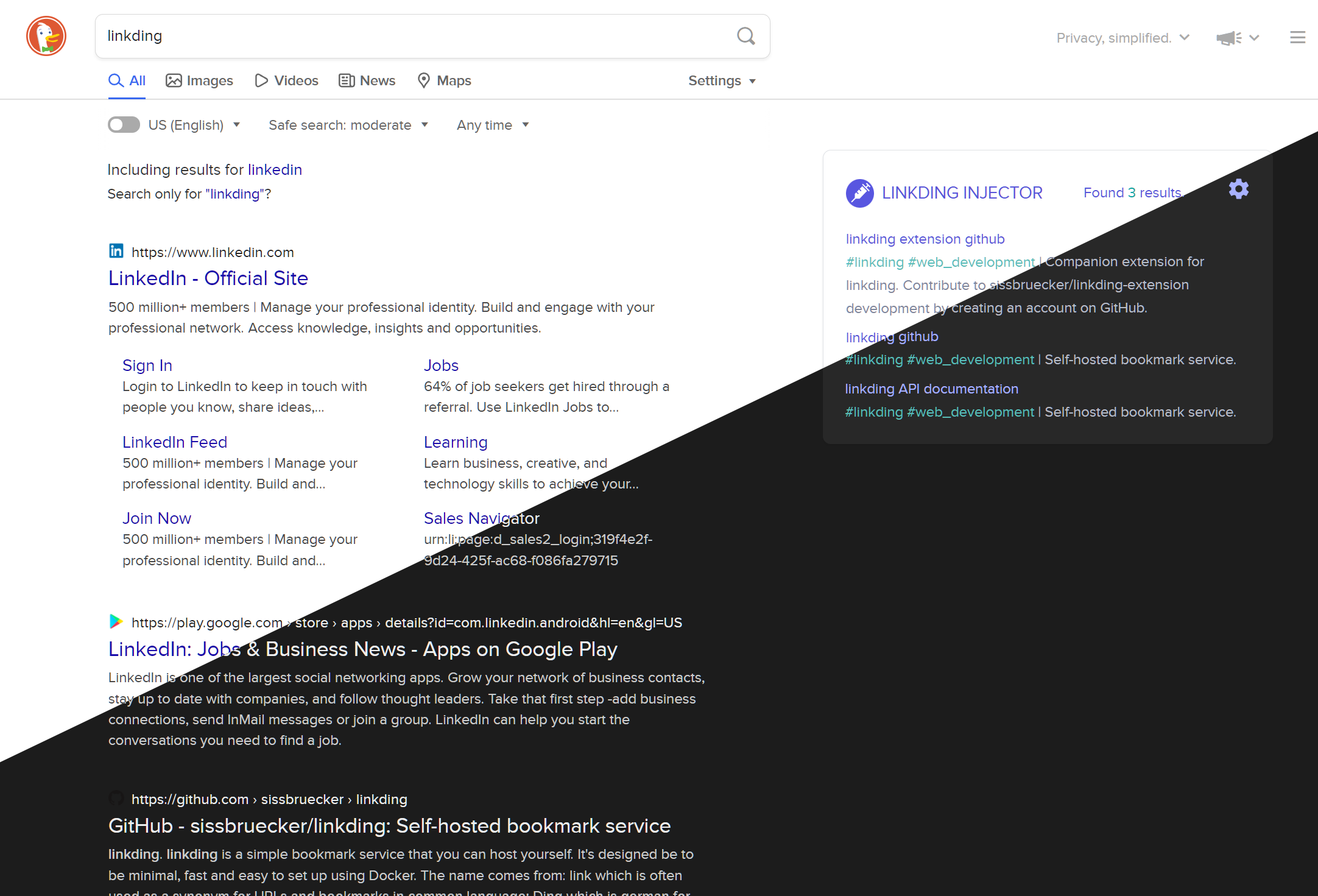1318x896 pixels.
Task: Click the Videos play icon
Action: [261, 80]
